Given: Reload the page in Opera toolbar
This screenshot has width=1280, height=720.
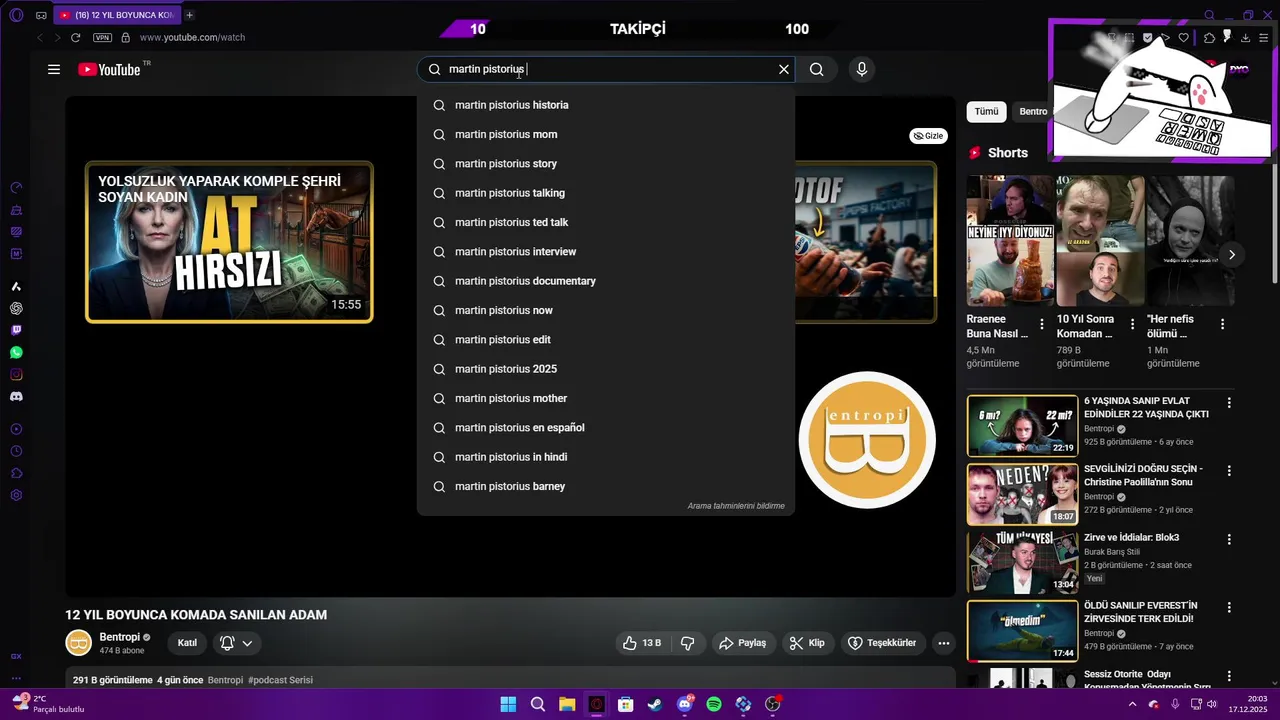Looking at the screenshot, I should pyautogui.click(x=75, y=37).
